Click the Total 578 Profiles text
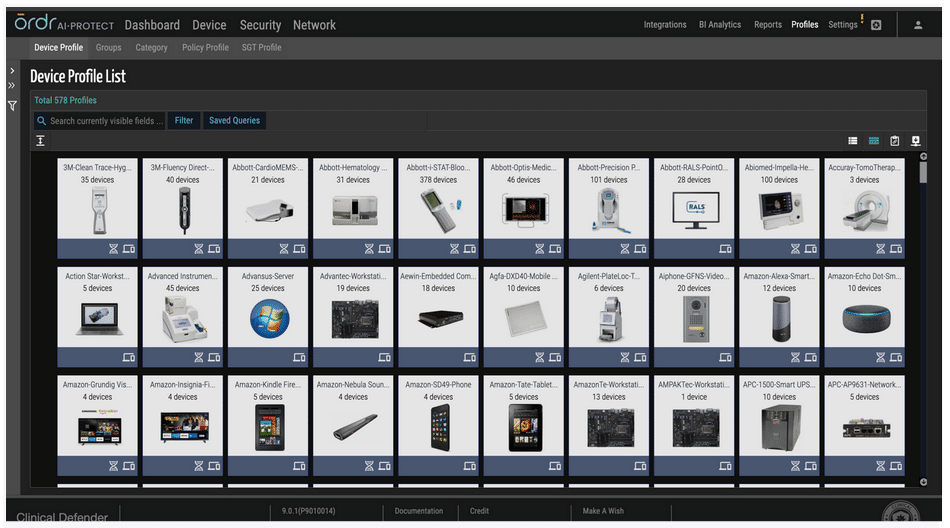This screenshot has height=528, width=950. click(65, 100)
